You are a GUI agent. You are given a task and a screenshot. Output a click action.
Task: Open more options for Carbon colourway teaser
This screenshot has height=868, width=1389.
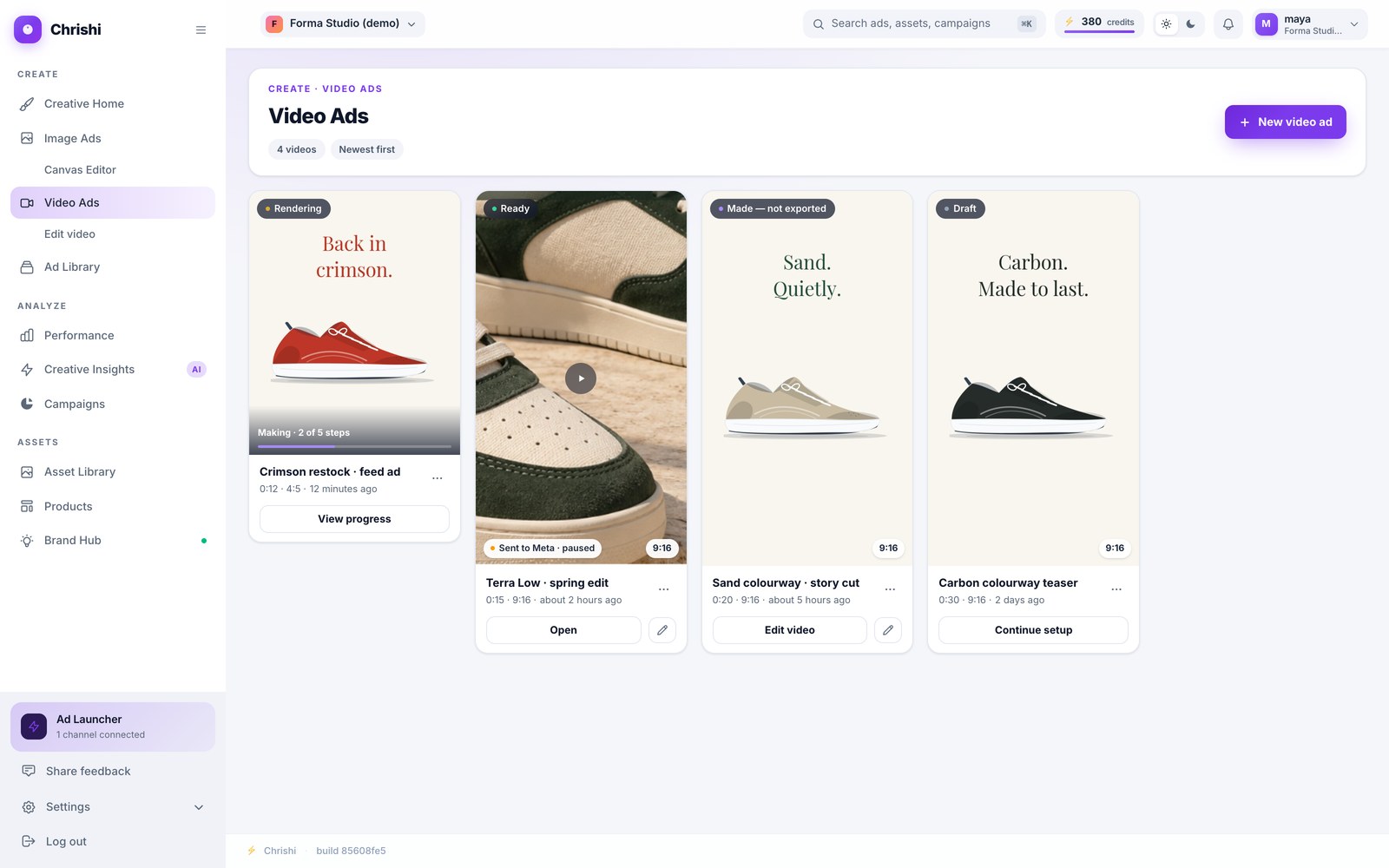[x=1116, y=589]
